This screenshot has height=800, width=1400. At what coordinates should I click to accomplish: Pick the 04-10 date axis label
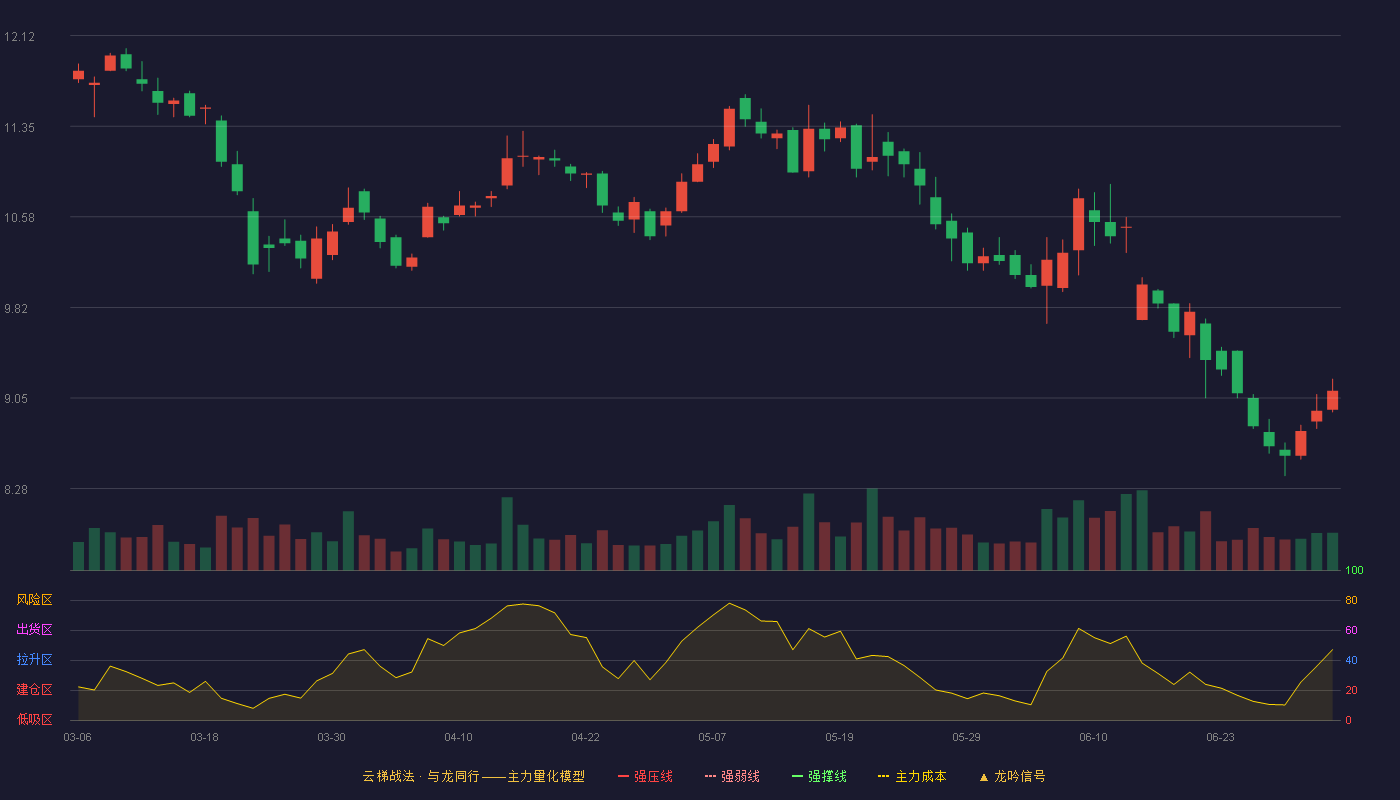[458, 737]
